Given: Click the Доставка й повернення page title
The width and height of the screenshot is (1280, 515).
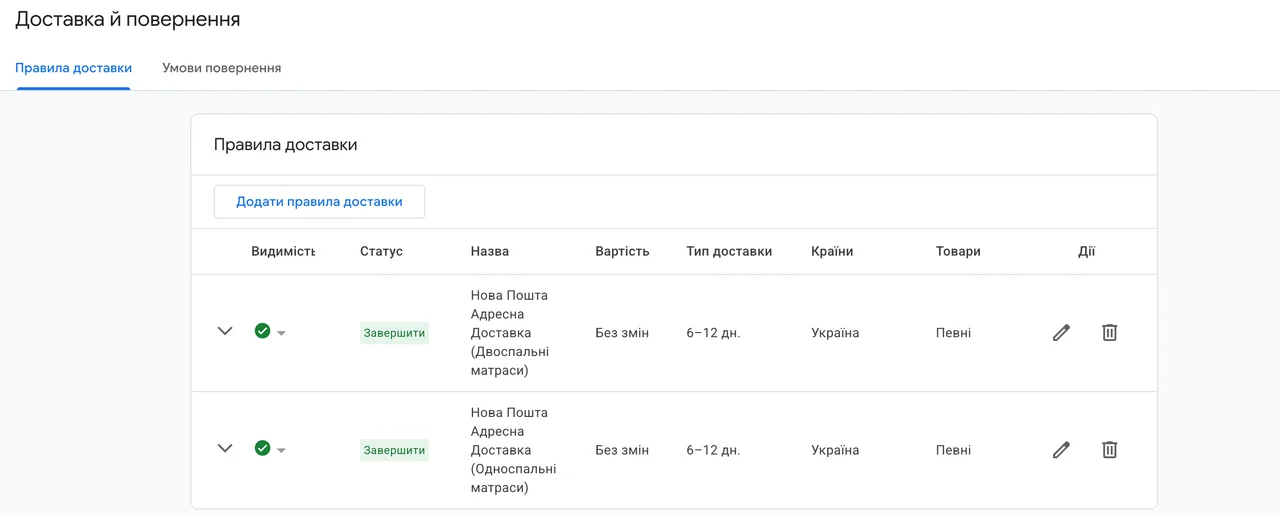Looking at the screenshot, I should pos(127,19).
